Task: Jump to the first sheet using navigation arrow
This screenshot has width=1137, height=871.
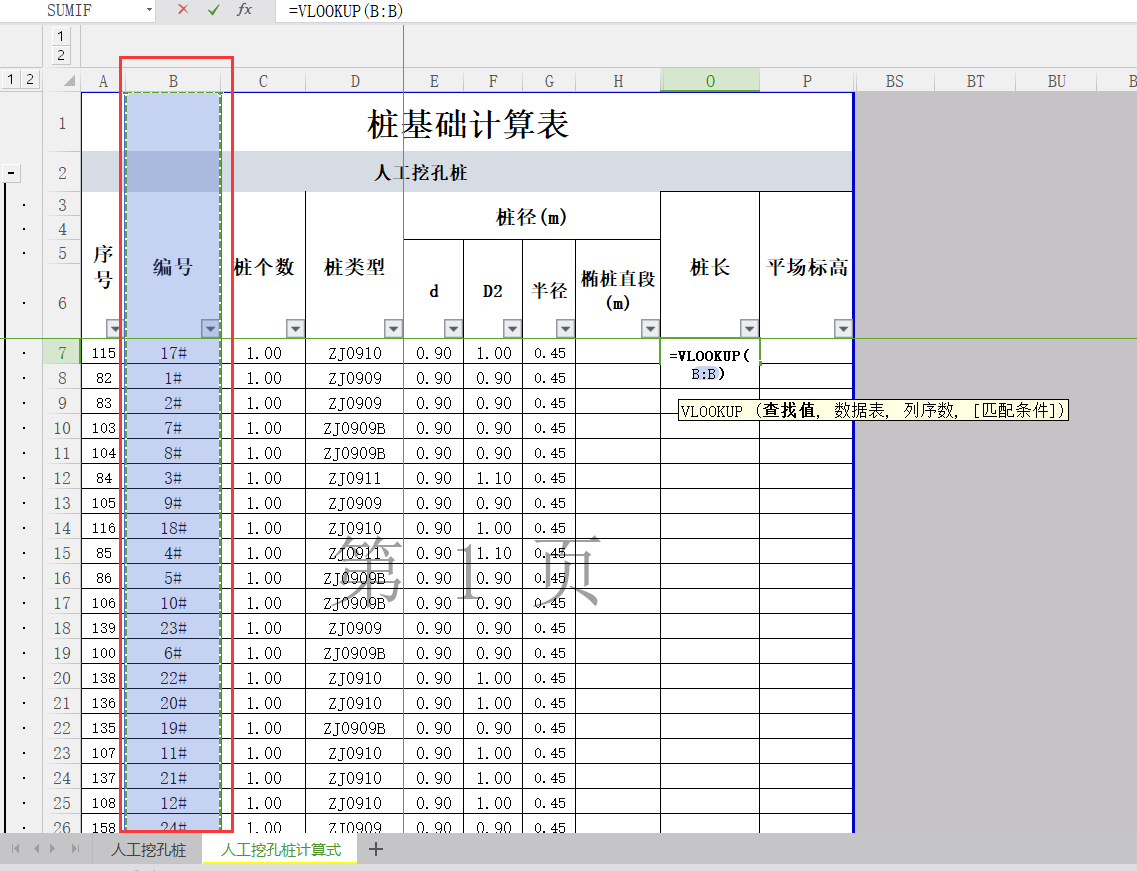Action: click(15, 849)
